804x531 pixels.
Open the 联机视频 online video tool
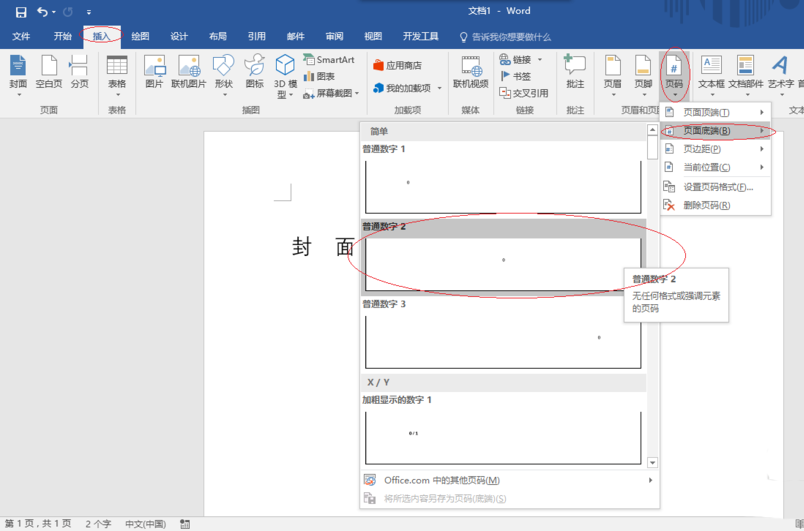click(470, 72)
